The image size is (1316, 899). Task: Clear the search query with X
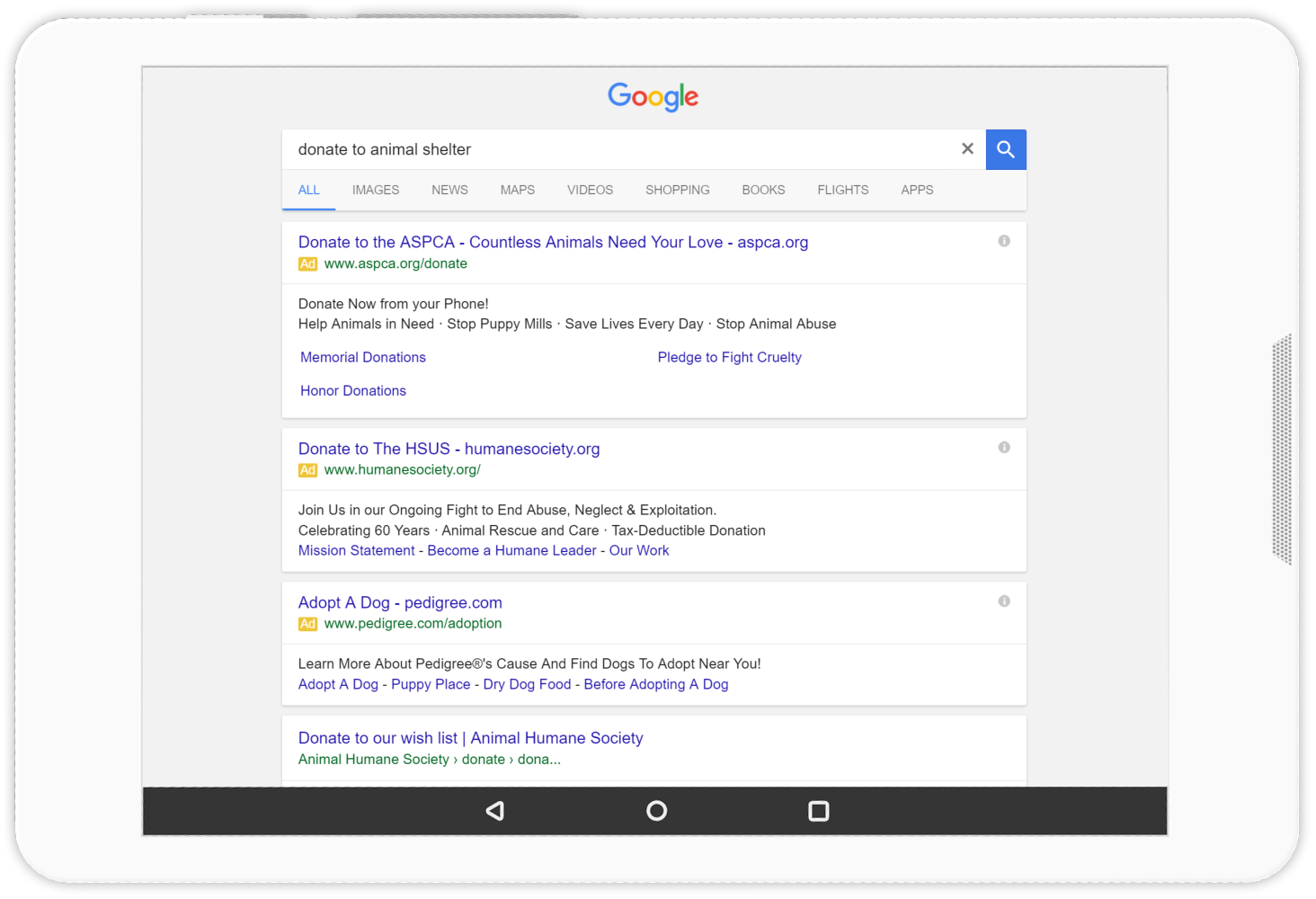(x=967, y=149)
